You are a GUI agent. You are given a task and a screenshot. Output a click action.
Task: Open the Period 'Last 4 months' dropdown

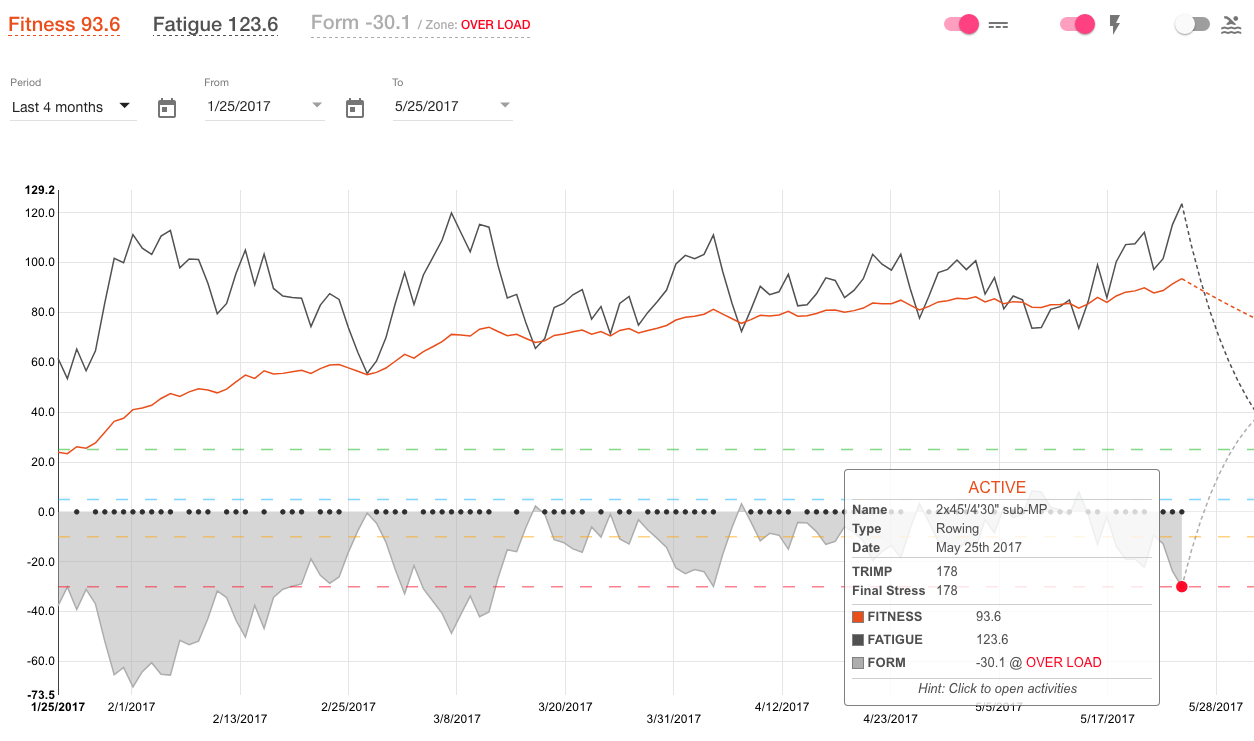pyautogui.click(x=72, y=107)
